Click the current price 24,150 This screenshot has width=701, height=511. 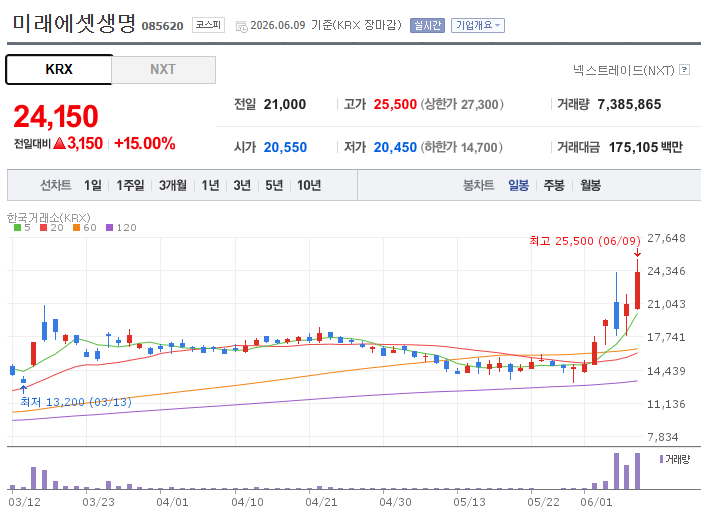click(56, 116)
